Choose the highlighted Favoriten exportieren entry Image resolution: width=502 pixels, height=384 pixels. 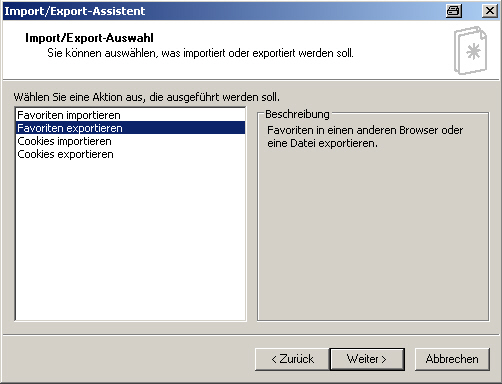[x=131, y=128]
